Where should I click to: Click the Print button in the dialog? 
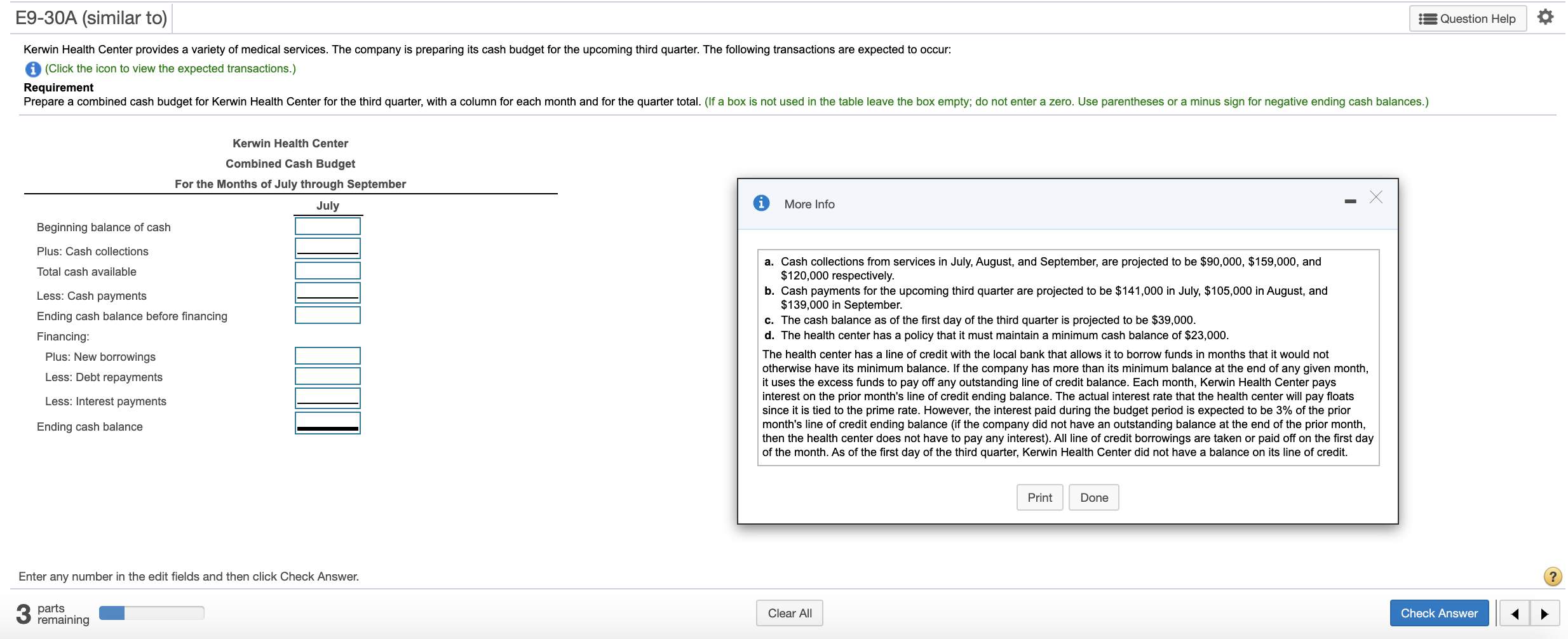coord(1039,497)
